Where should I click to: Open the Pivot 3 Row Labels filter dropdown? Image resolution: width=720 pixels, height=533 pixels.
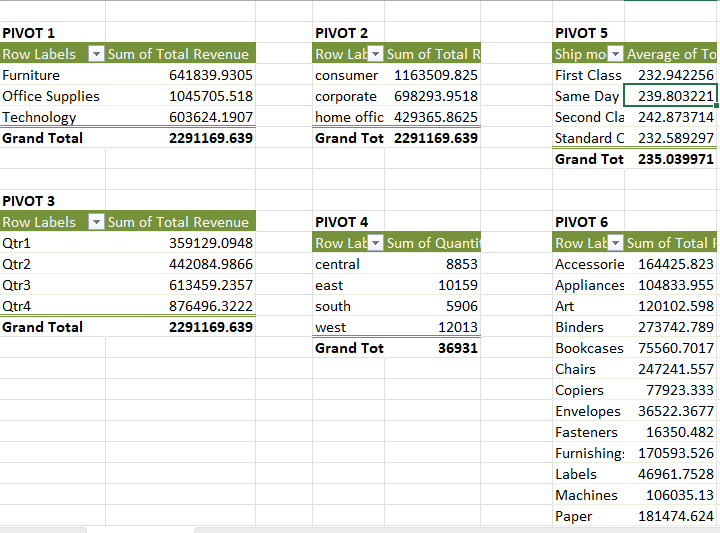96,222
